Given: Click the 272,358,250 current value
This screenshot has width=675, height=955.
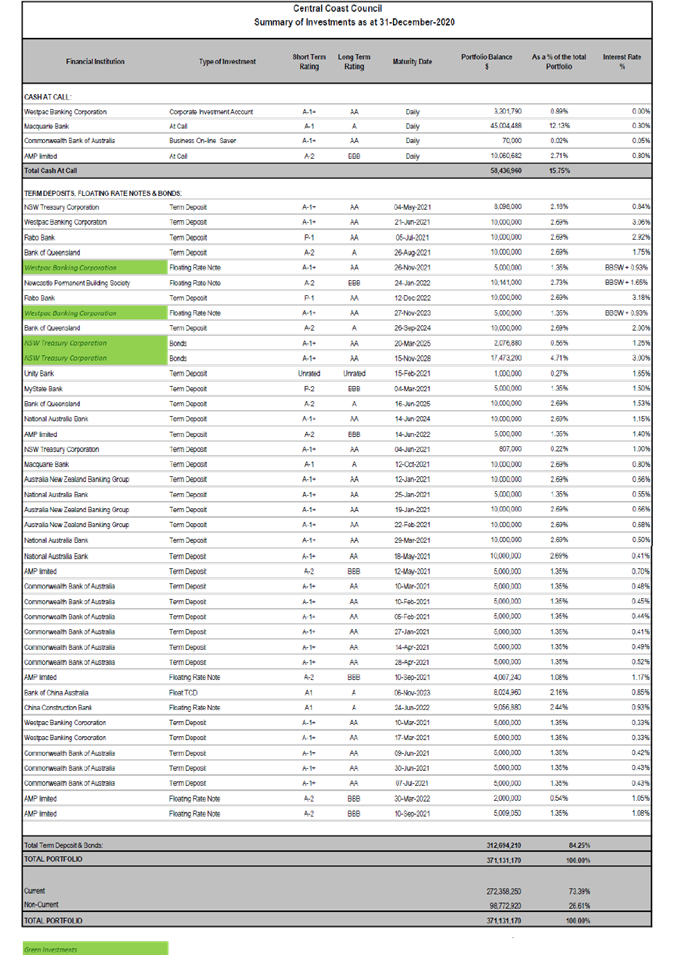Looking at the screenshot, I should 504,891.
